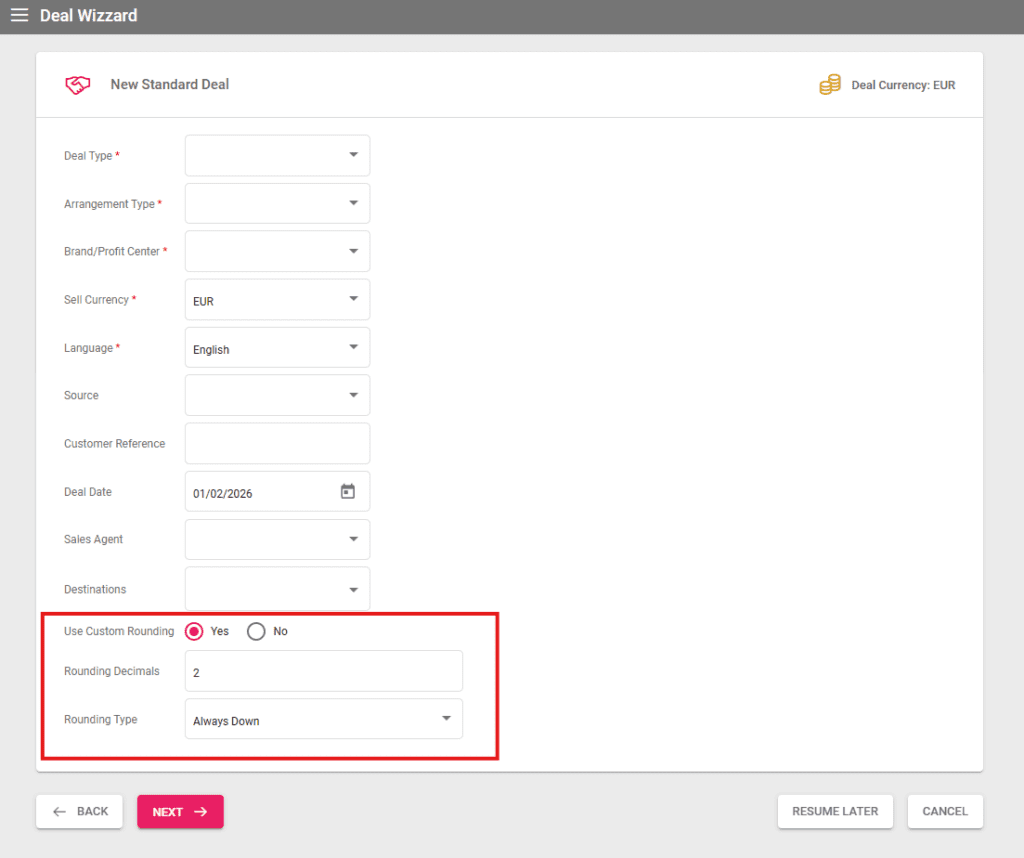Click the Rounding Decimals field showing 2
Image resolution: width=1024 pixels, height=858 pixels.
click(x=323, y=671)
